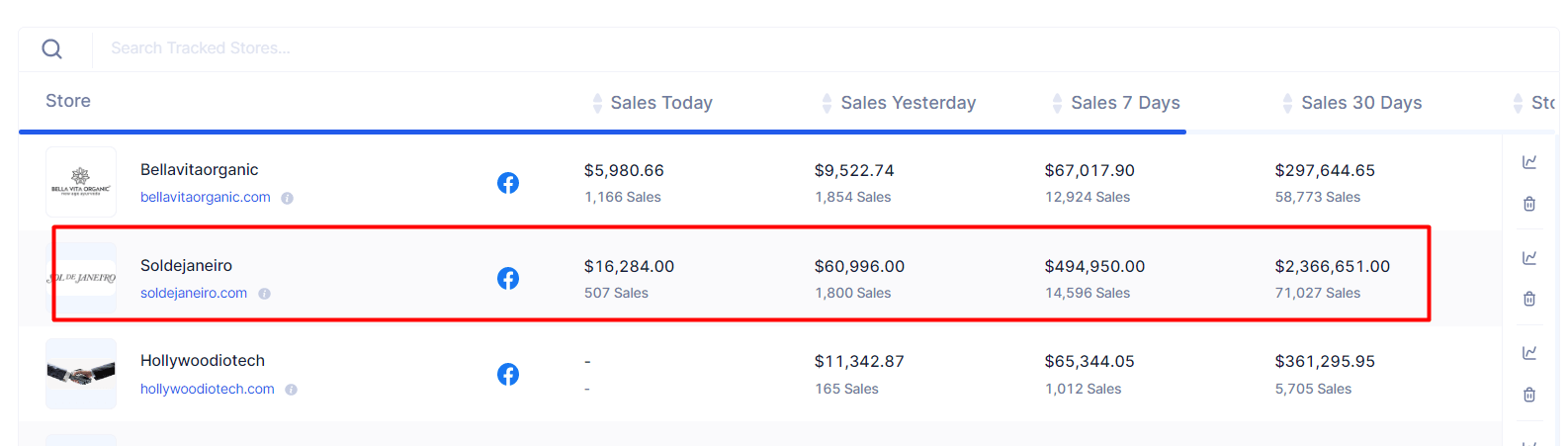This screenshot has width=1568, height=446.
Task: Sort by Sales Yesterday column
Action: click(x=907, y=103)
